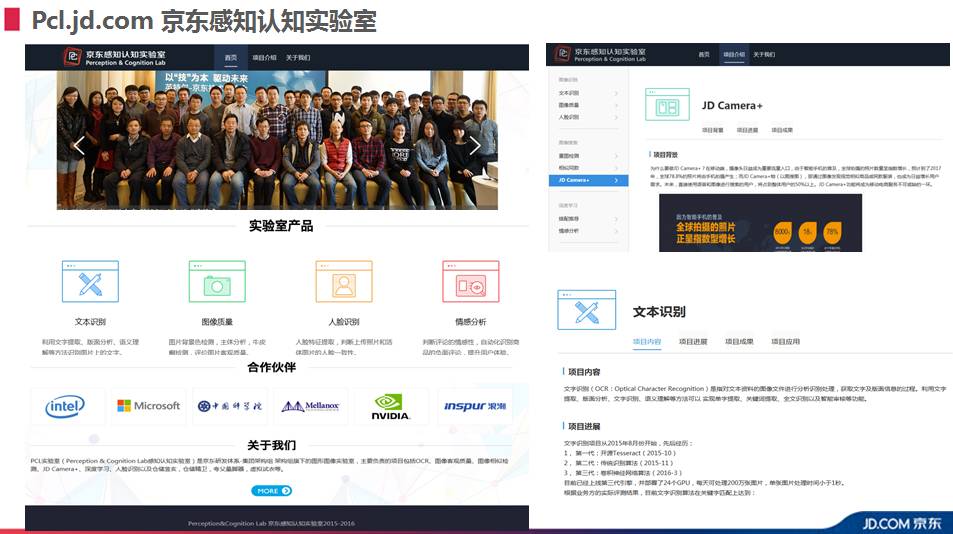The width and height of the screenshot is (953, 534).
Task: Click the blue MORE button
Action: (x=272, y=491)
